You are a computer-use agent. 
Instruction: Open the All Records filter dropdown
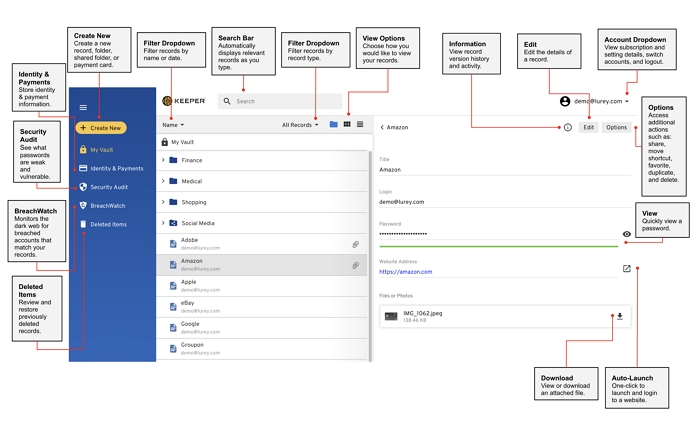tap(300, 125)
